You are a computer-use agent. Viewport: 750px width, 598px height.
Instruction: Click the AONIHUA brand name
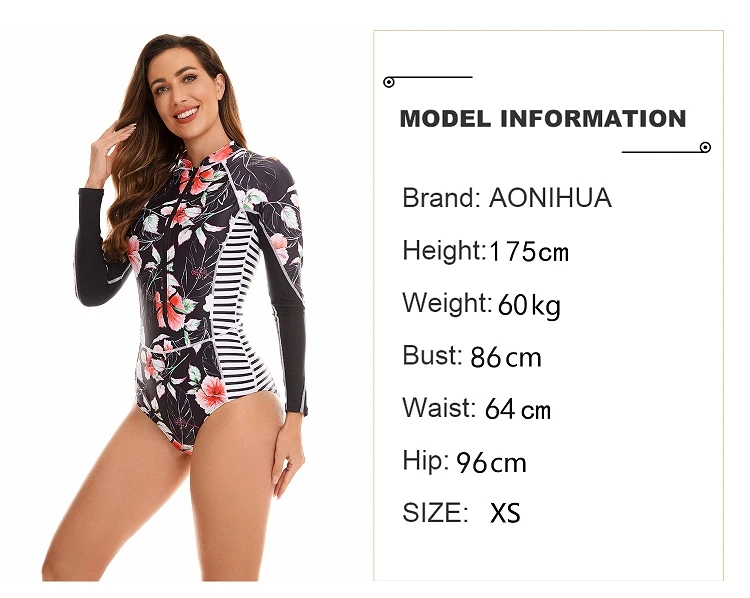pos(550,198)
